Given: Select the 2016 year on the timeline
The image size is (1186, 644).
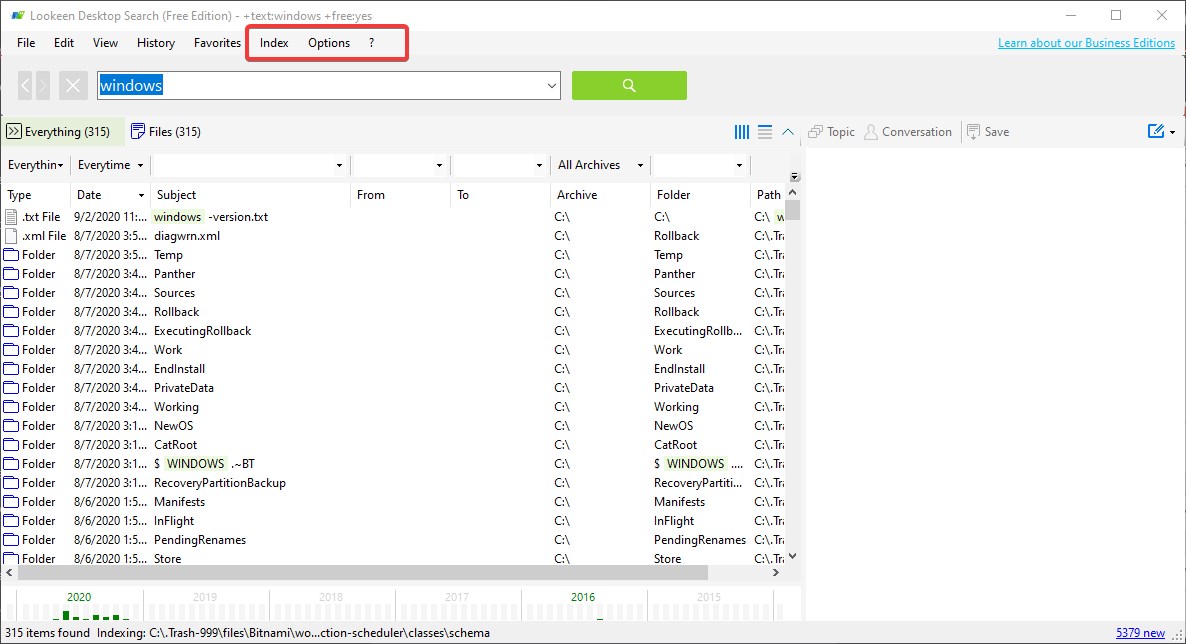Looking at the screenshot, I should tap(582, 597).
